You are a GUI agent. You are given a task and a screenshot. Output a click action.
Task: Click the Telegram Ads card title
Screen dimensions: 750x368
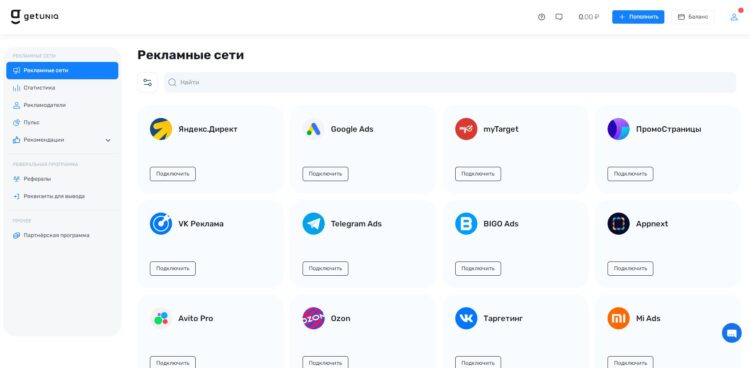356,223
